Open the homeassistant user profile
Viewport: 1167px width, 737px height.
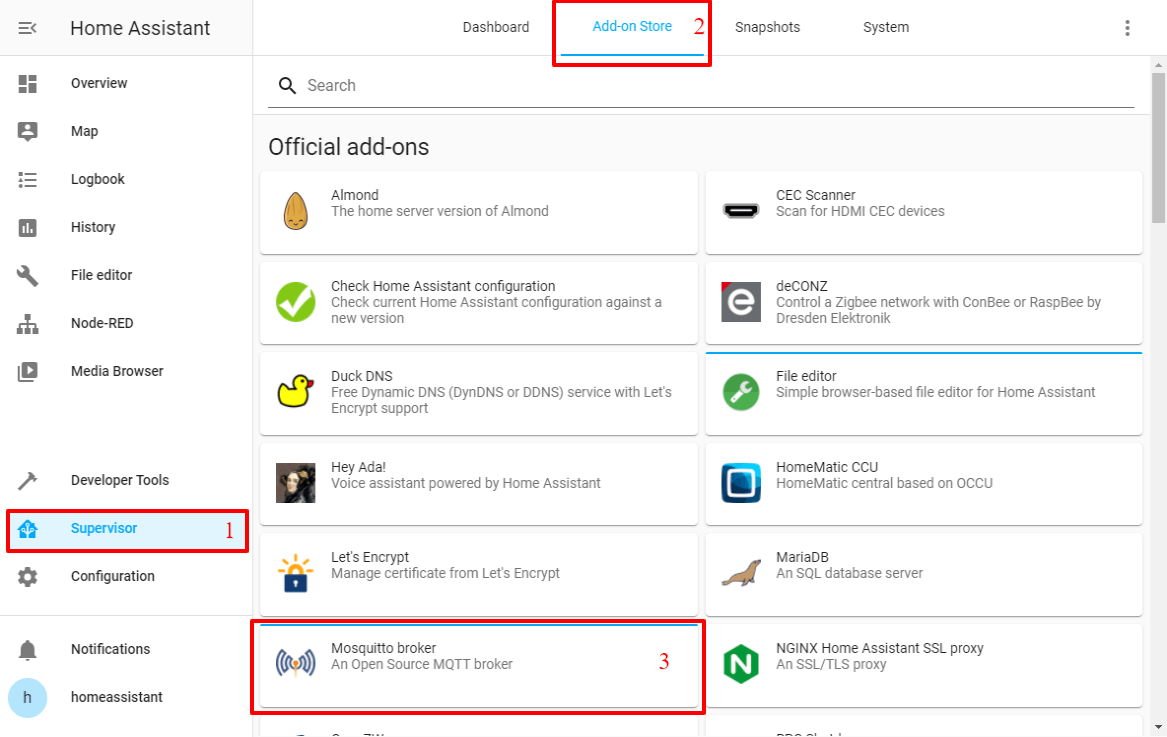pyautogui.click(x=116, y=697)
